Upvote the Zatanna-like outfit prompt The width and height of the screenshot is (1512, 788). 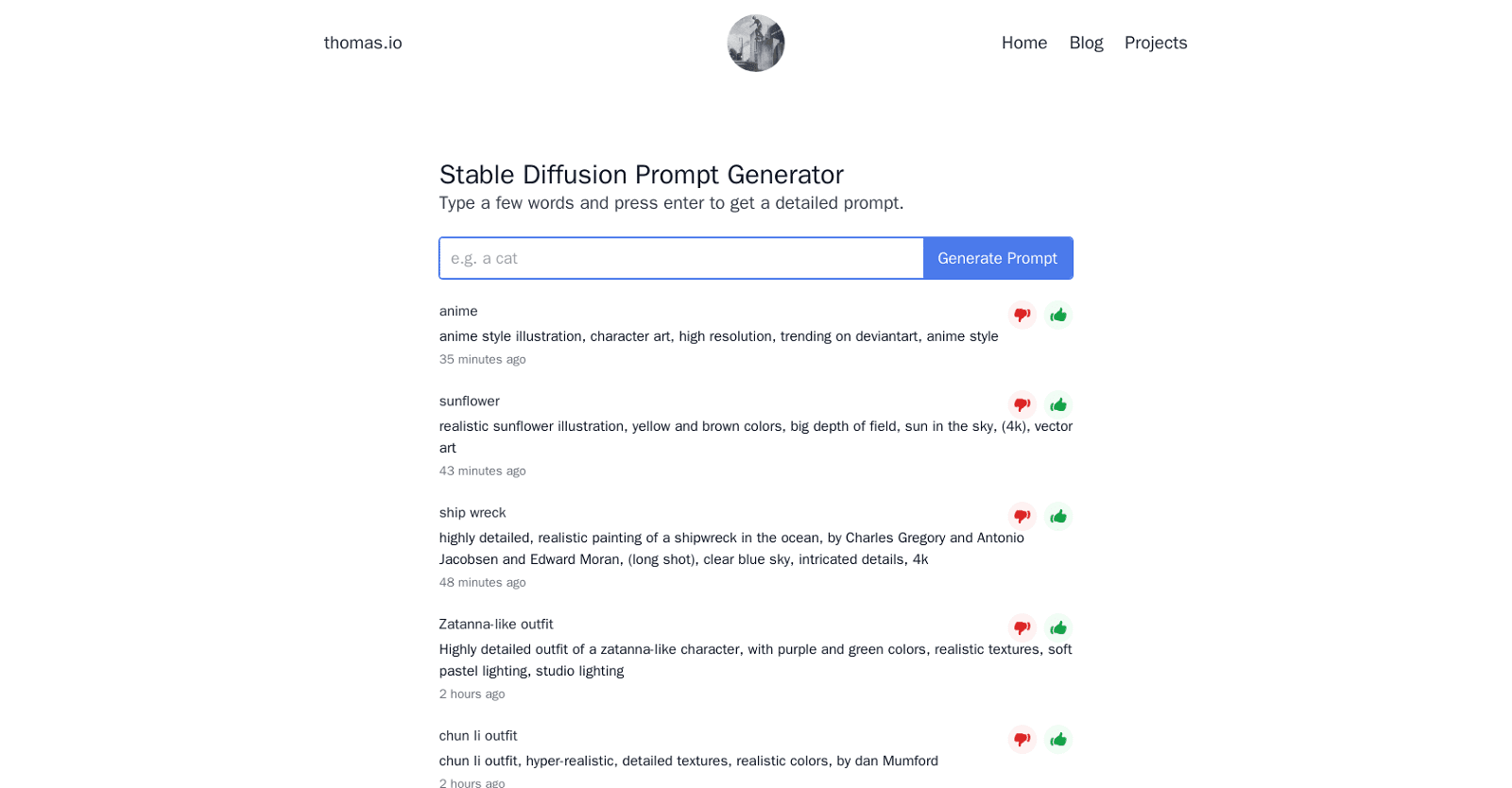1057,627
